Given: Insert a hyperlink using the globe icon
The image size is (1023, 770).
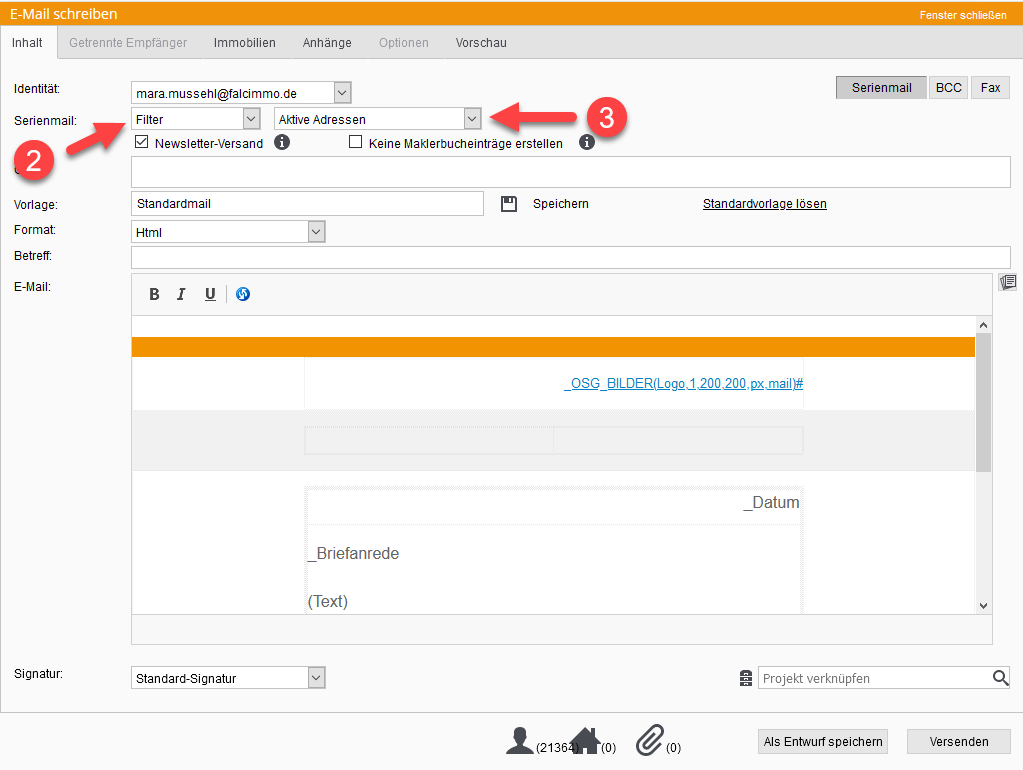Looking at the screenshot, I should pos(243,294).
